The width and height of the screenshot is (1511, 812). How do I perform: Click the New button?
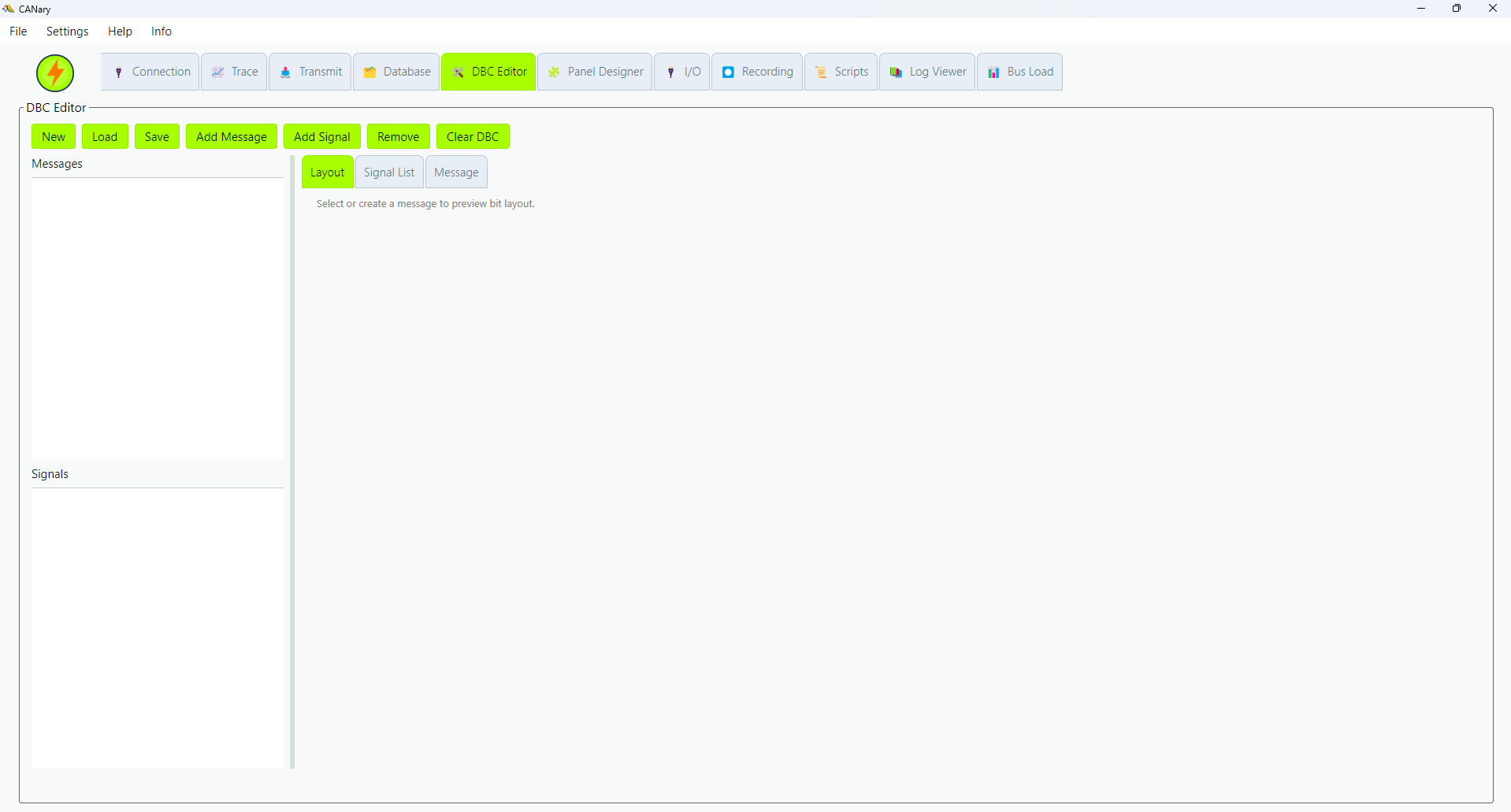[x=54, y=136]
